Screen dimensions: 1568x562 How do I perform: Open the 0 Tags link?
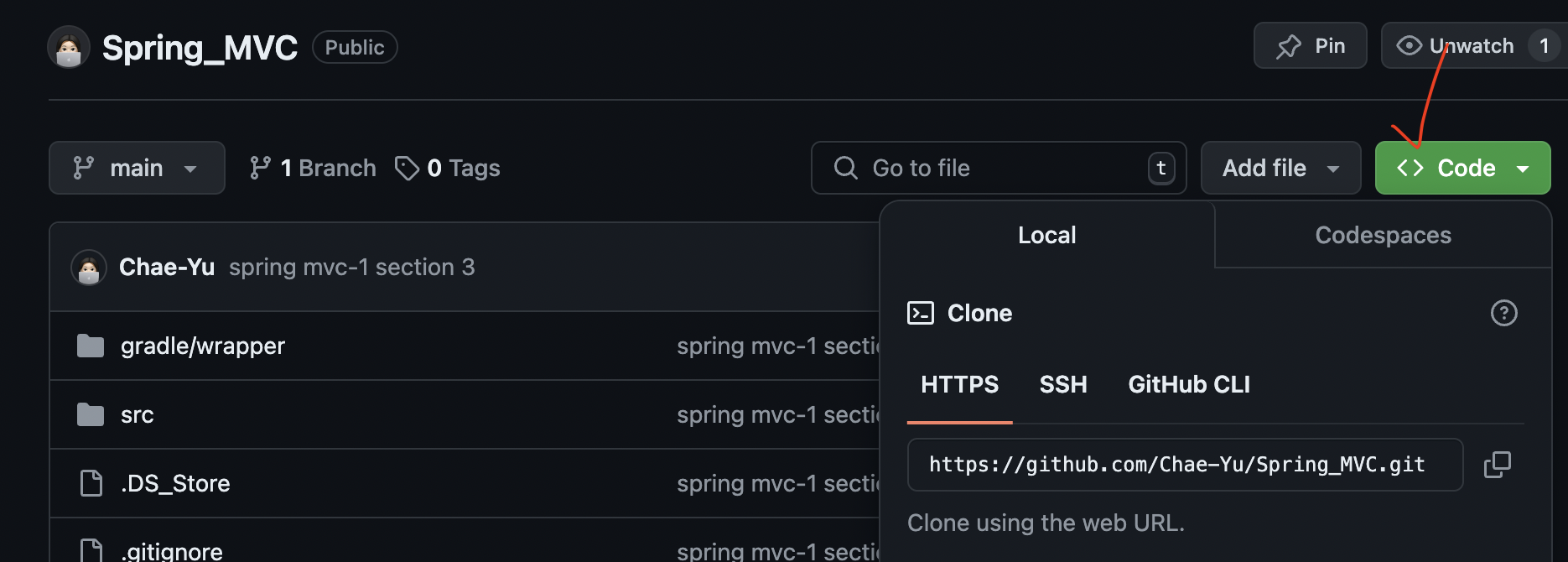[448, 168]
